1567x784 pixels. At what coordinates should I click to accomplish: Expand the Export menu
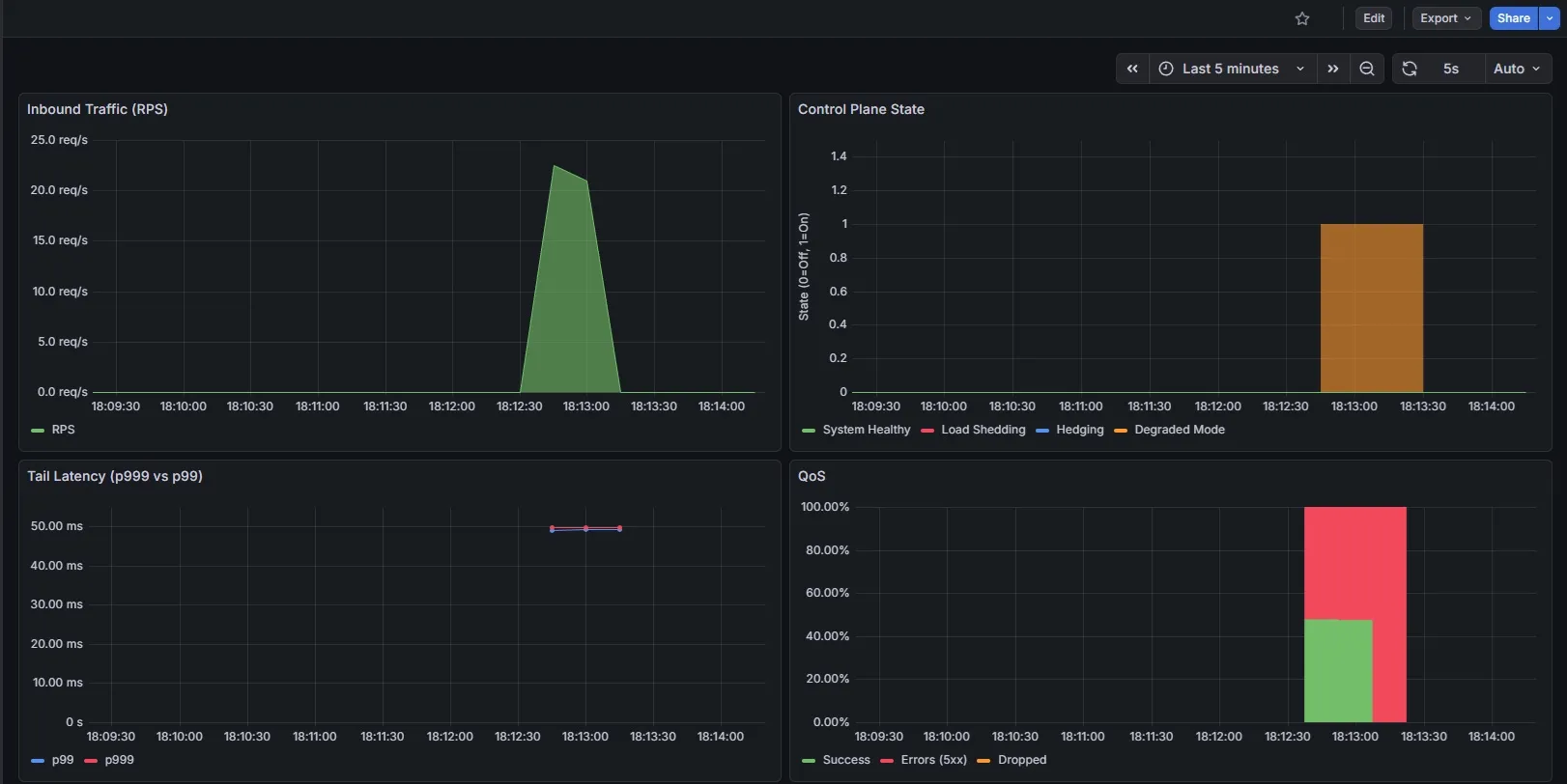[1445, 18]
